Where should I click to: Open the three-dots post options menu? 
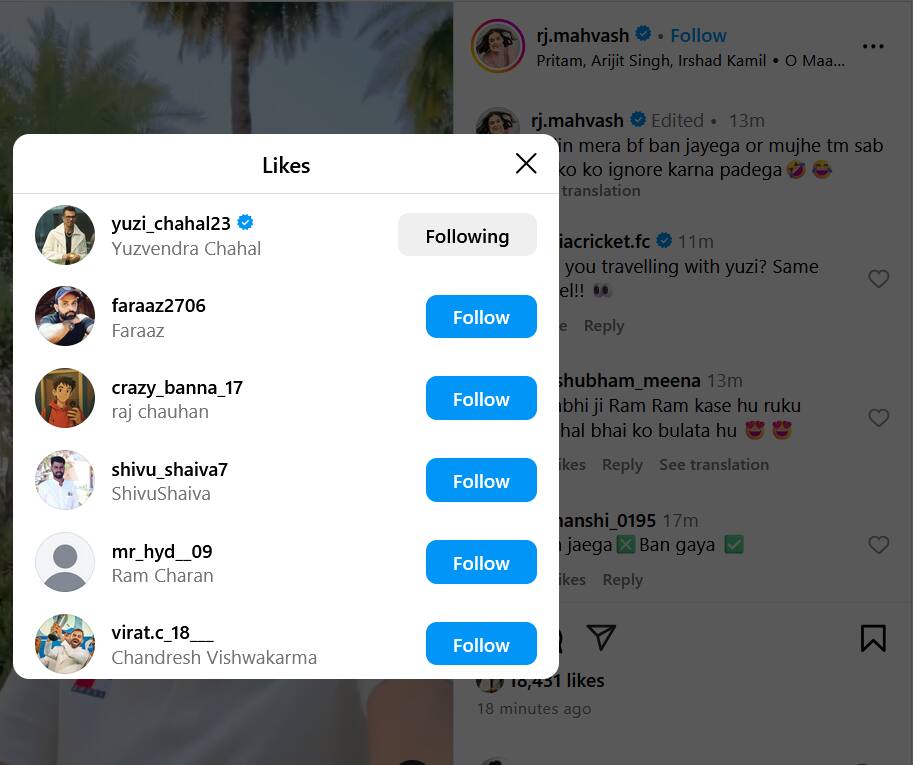pos(873,46)
